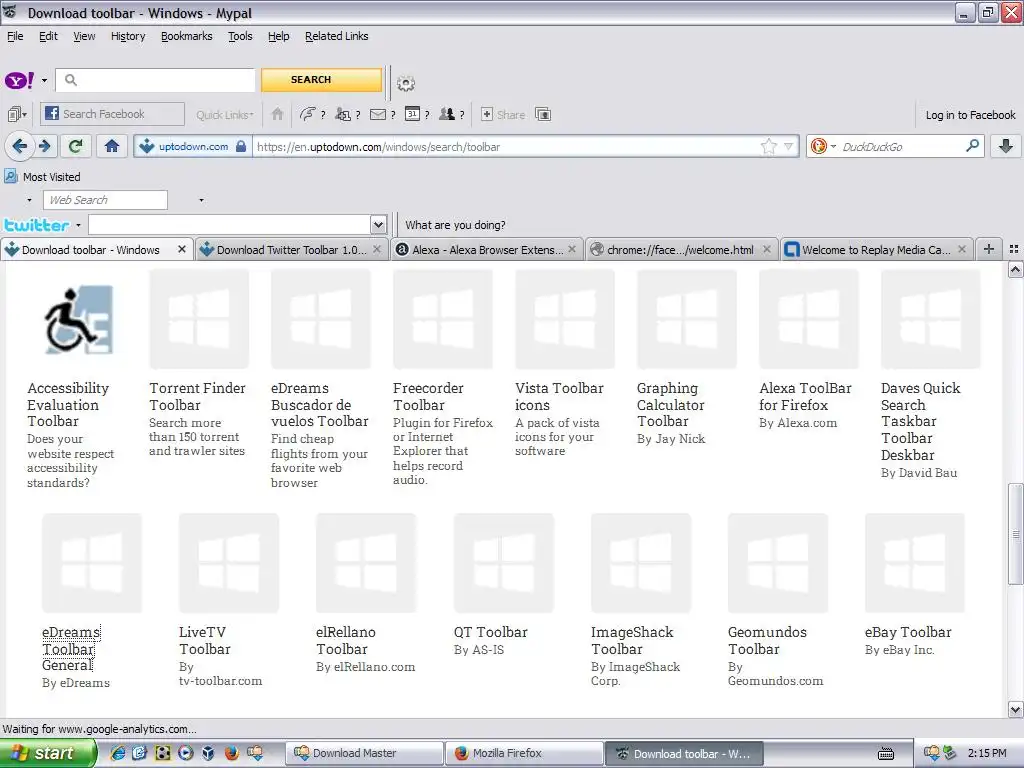Screen dimensions: 1024x768
Task: Open Facebook messages envelope icon
Action: tap(377, 114)
